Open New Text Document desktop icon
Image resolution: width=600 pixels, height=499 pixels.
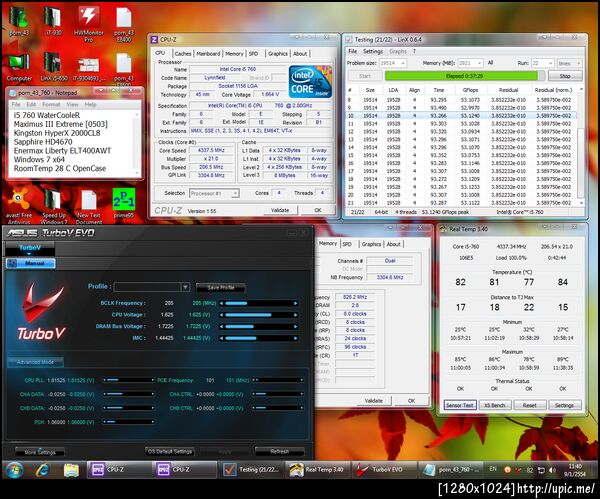[x=89, y=206]
